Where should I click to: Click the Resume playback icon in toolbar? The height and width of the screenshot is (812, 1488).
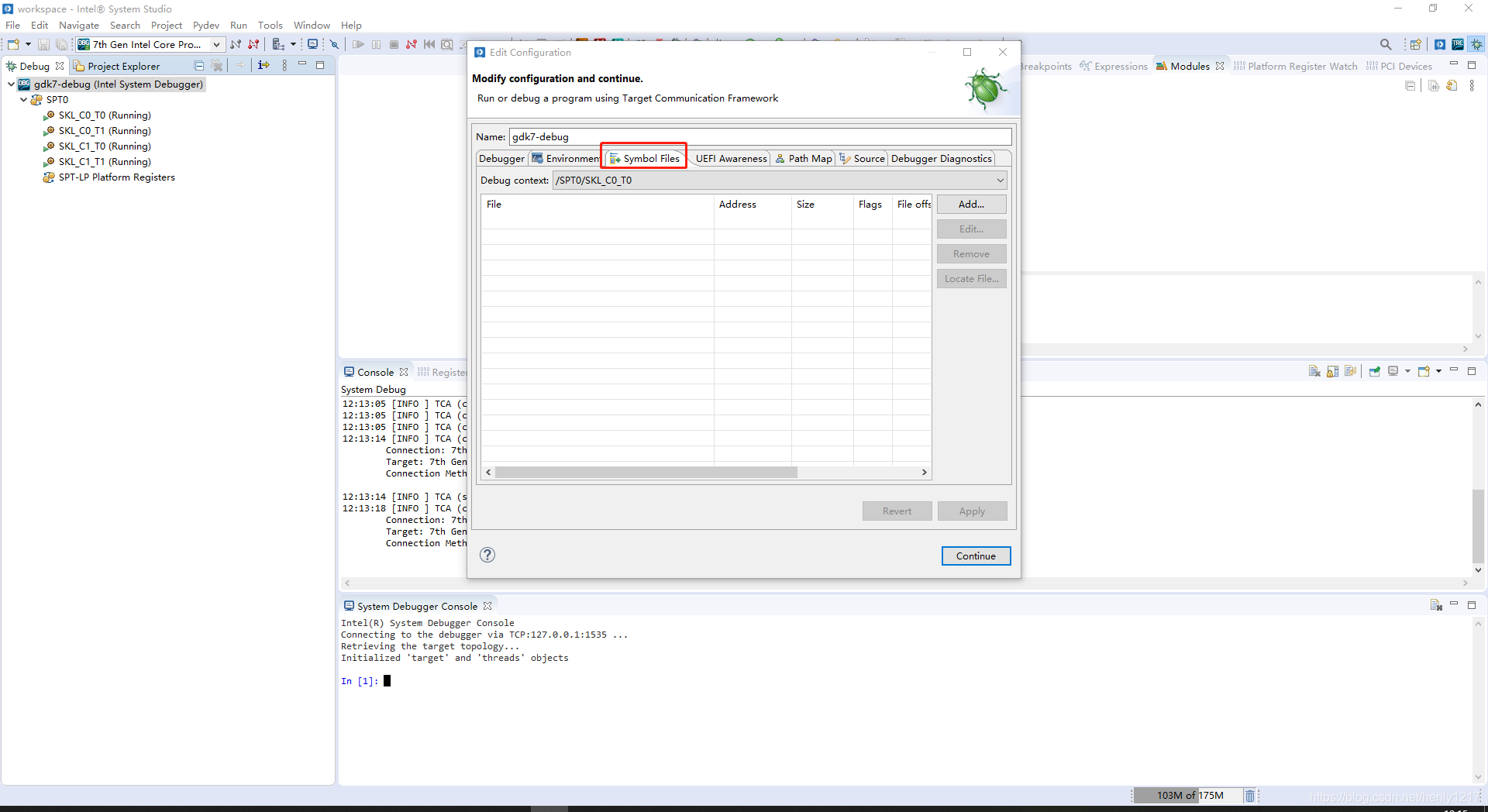click(x=358, y=44)
